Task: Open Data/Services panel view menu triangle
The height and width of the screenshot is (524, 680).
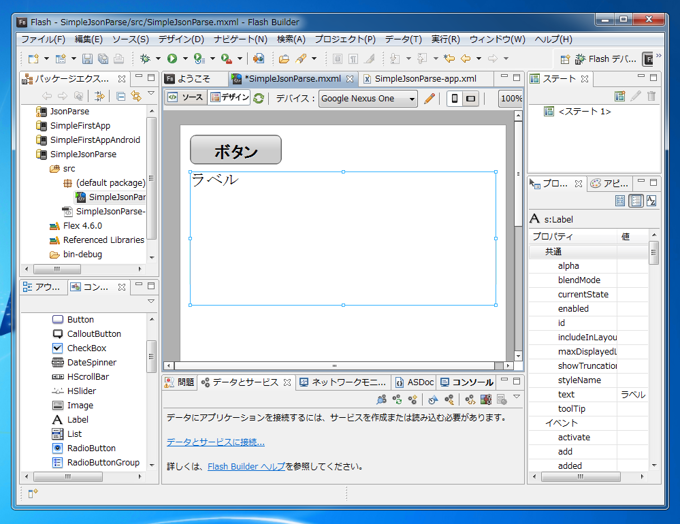Action: (x=517, y=396)
